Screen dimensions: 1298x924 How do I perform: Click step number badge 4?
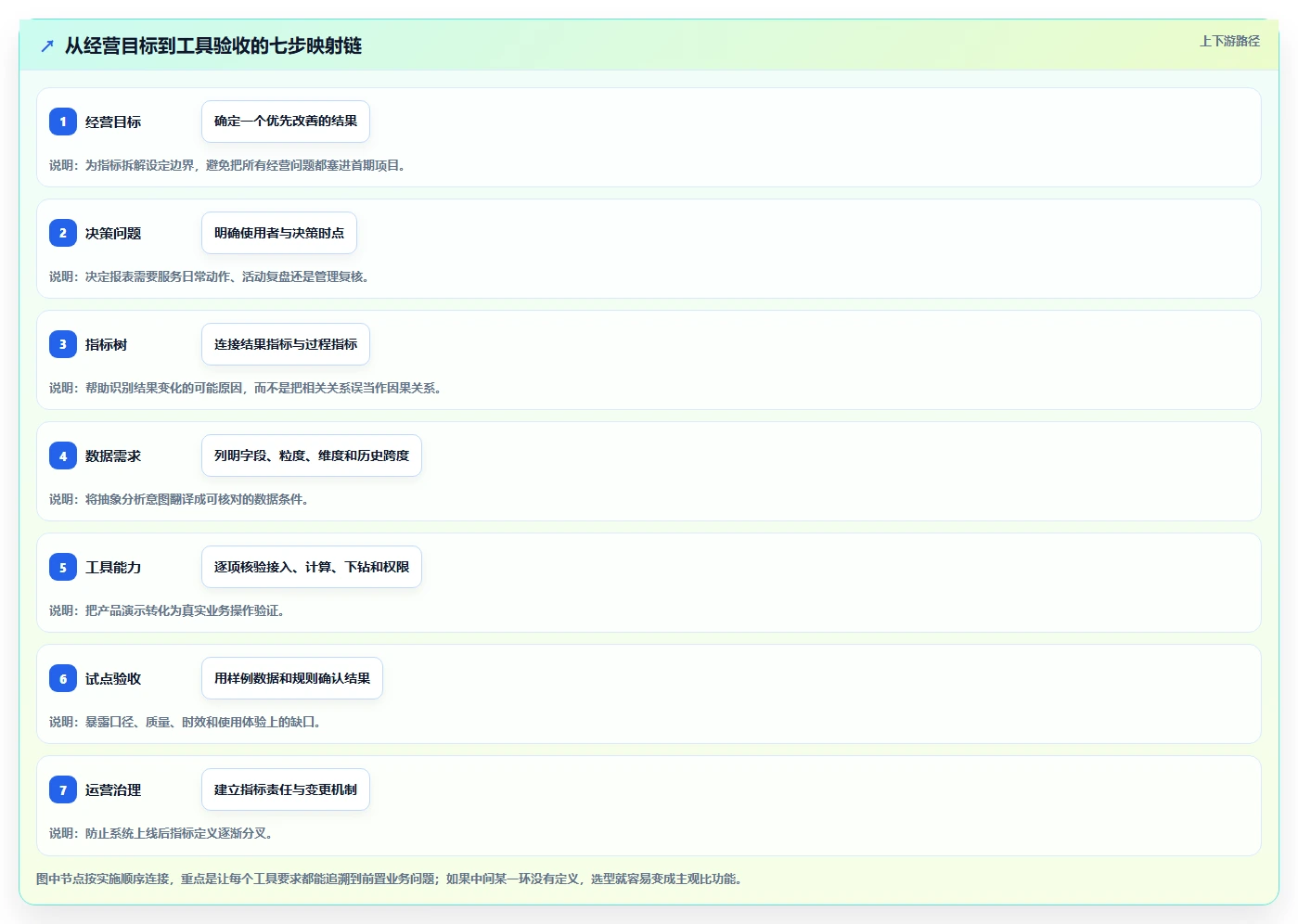63,456
